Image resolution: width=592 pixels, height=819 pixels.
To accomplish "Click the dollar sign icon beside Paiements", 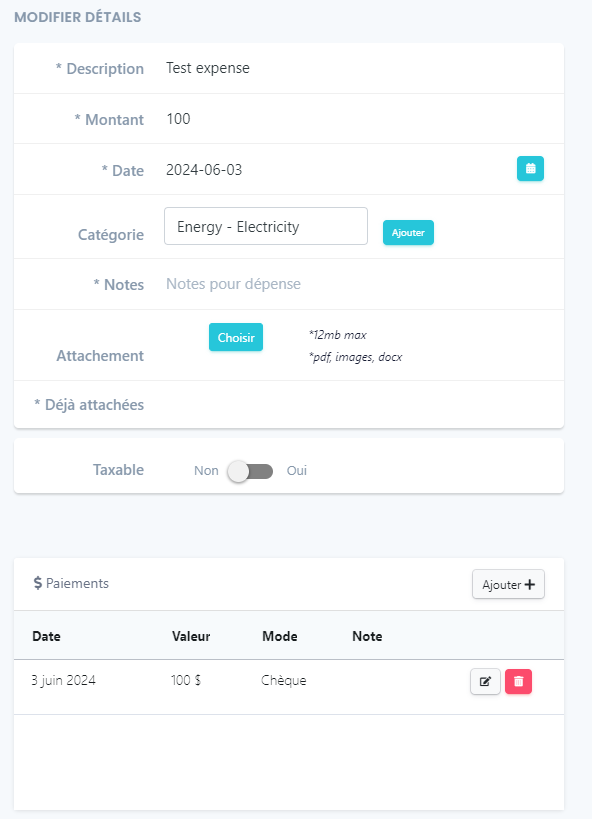I will 38,583.
